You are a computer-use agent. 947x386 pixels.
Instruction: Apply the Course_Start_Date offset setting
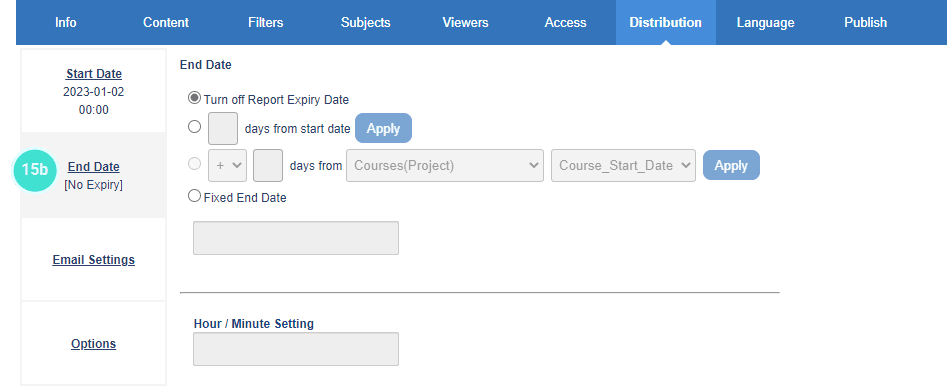coord(731,166)
